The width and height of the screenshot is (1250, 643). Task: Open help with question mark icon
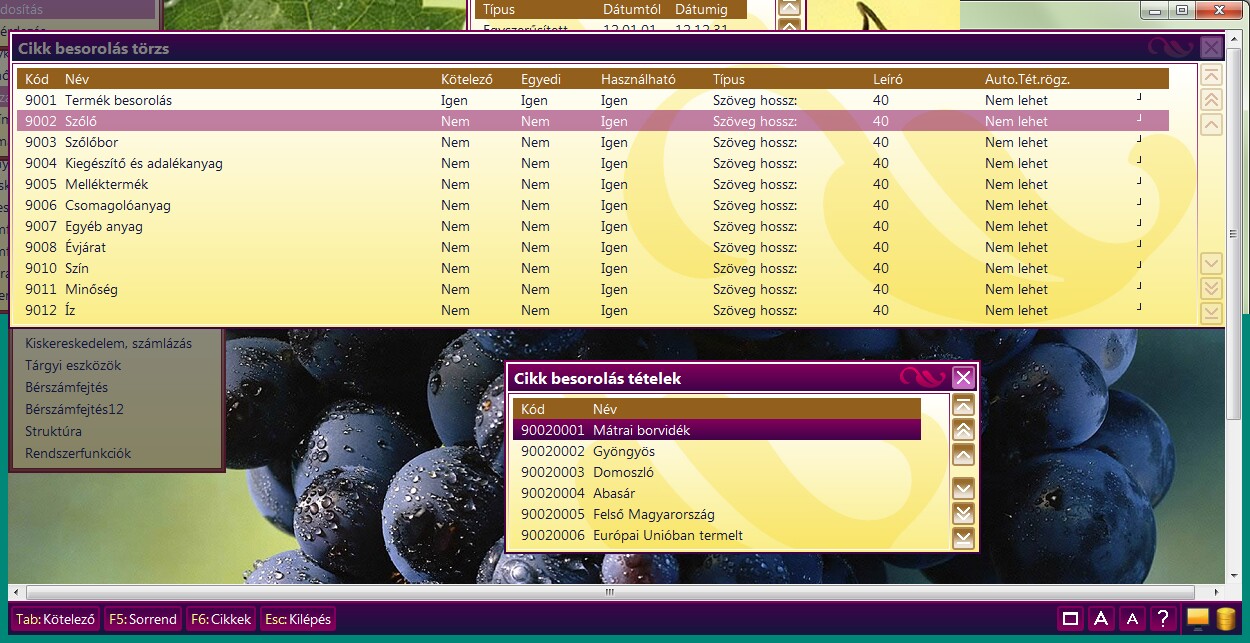(x=1162, y=619)
